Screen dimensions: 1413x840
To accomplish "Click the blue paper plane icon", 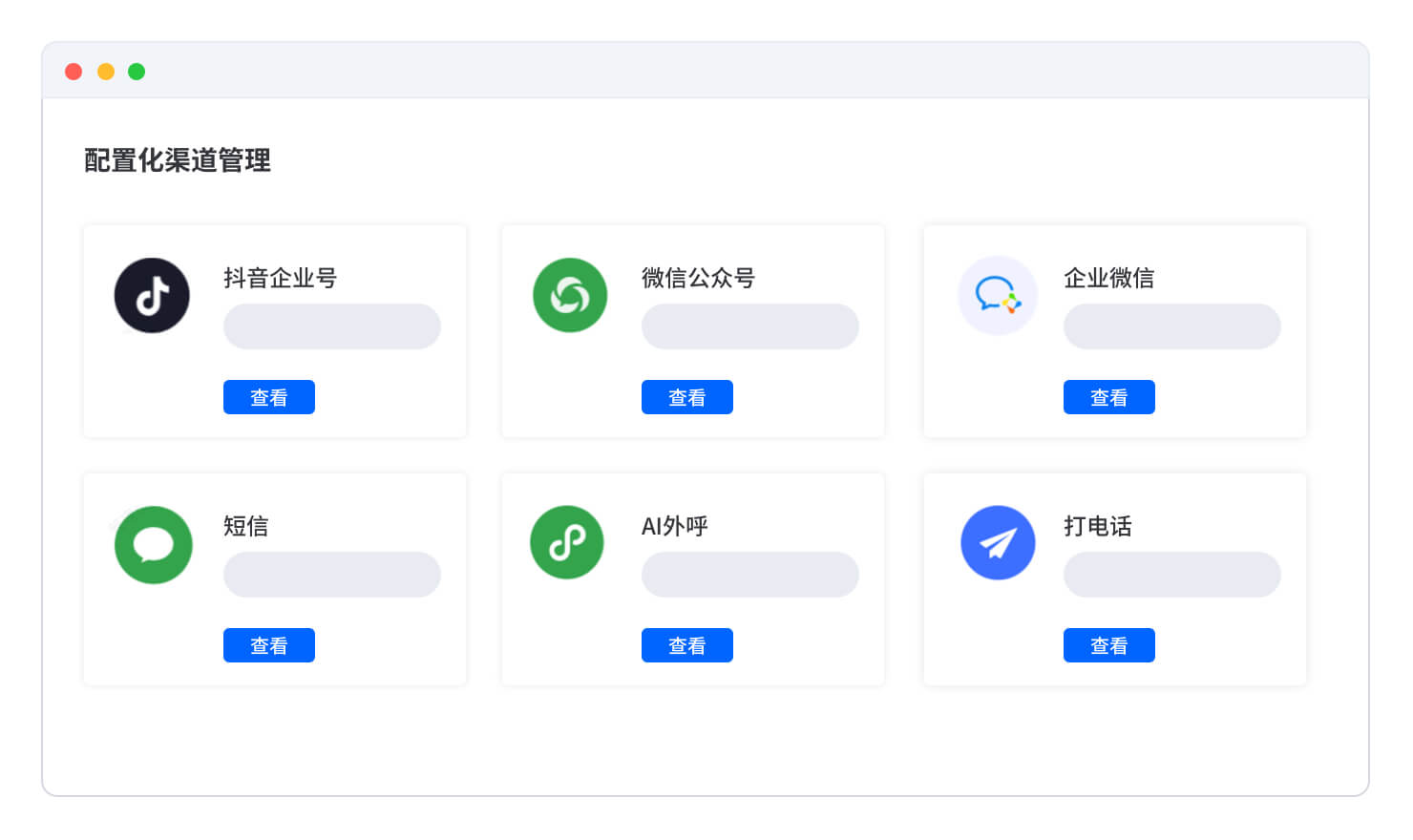I will [x=998, y=542].
